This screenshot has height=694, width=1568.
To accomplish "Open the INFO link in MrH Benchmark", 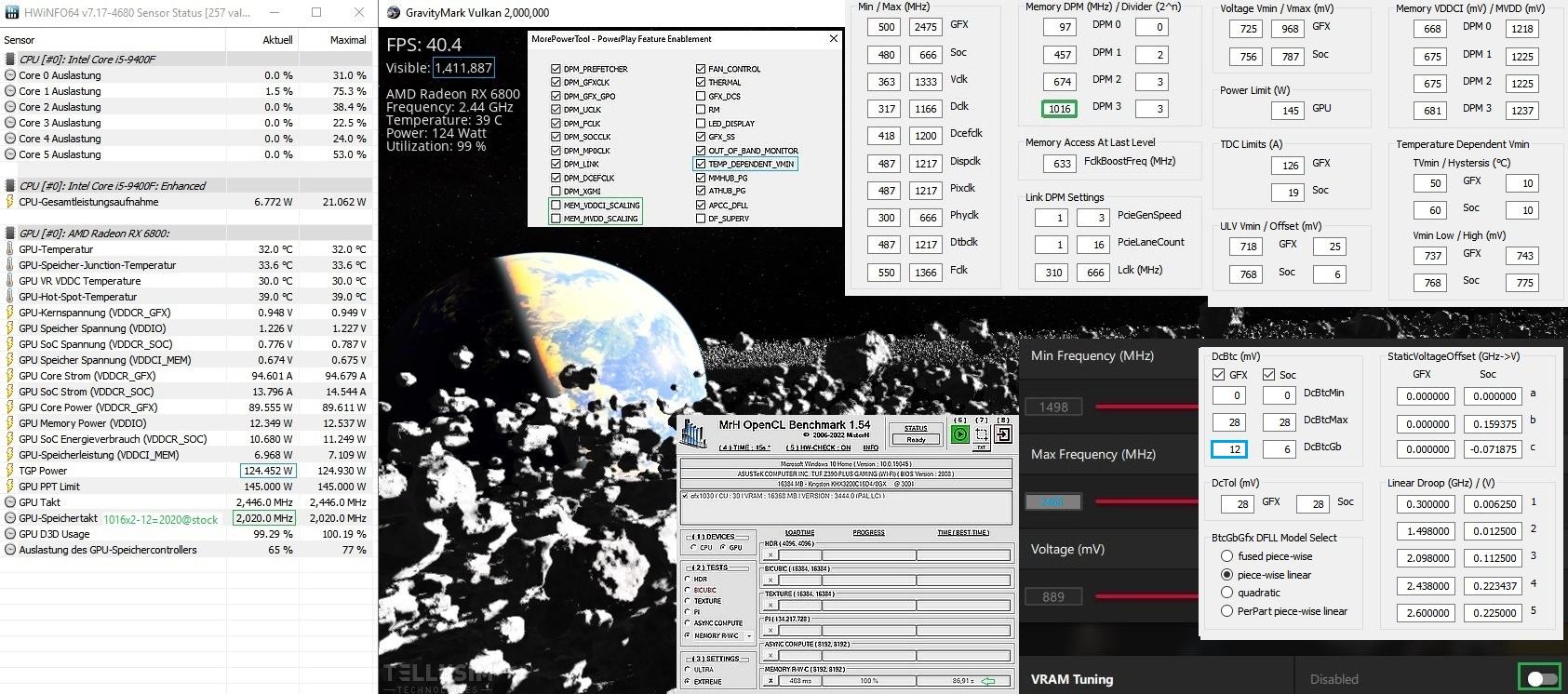I will pos(871,447).
